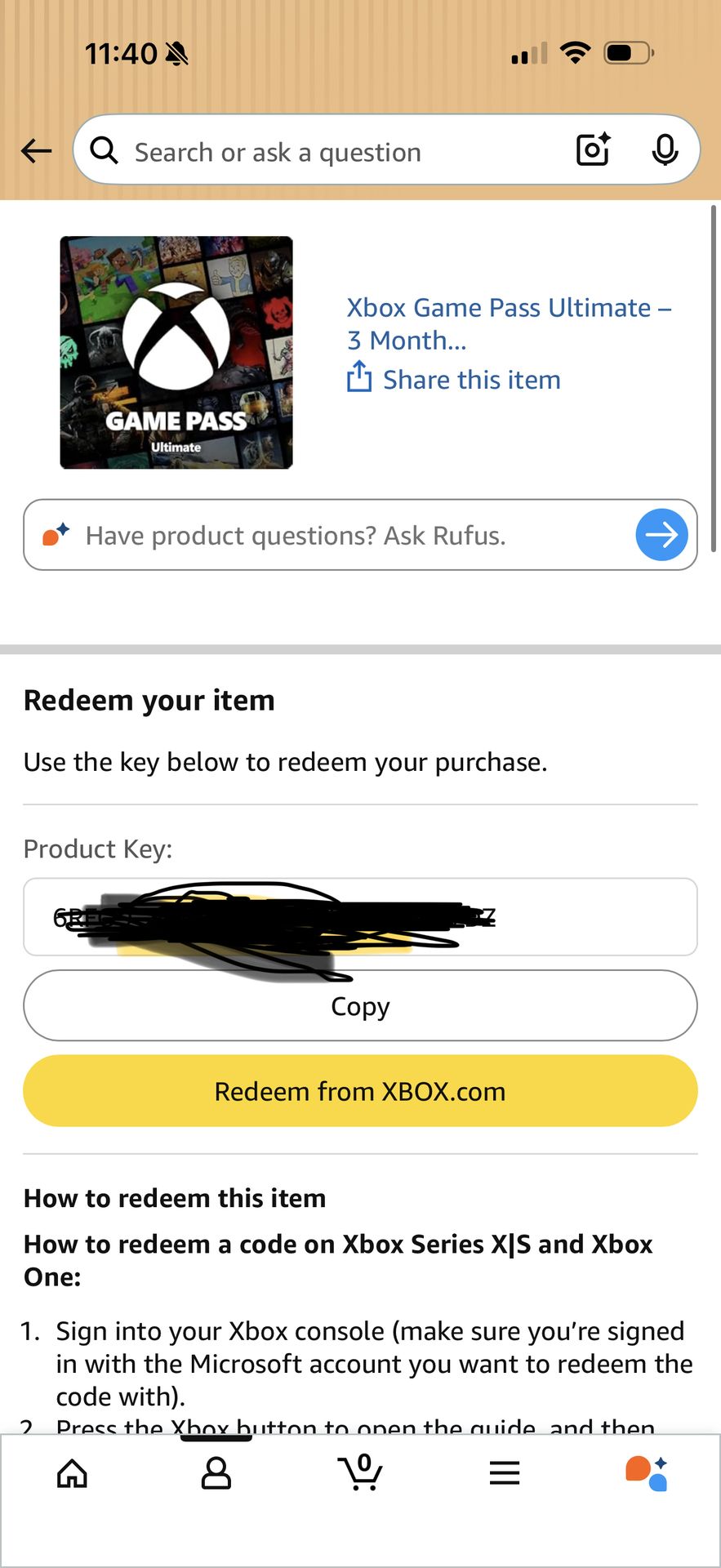Click the share icon beside Share this item
The height and width of the screenshot is (1568, 721).
pos(359,378)
